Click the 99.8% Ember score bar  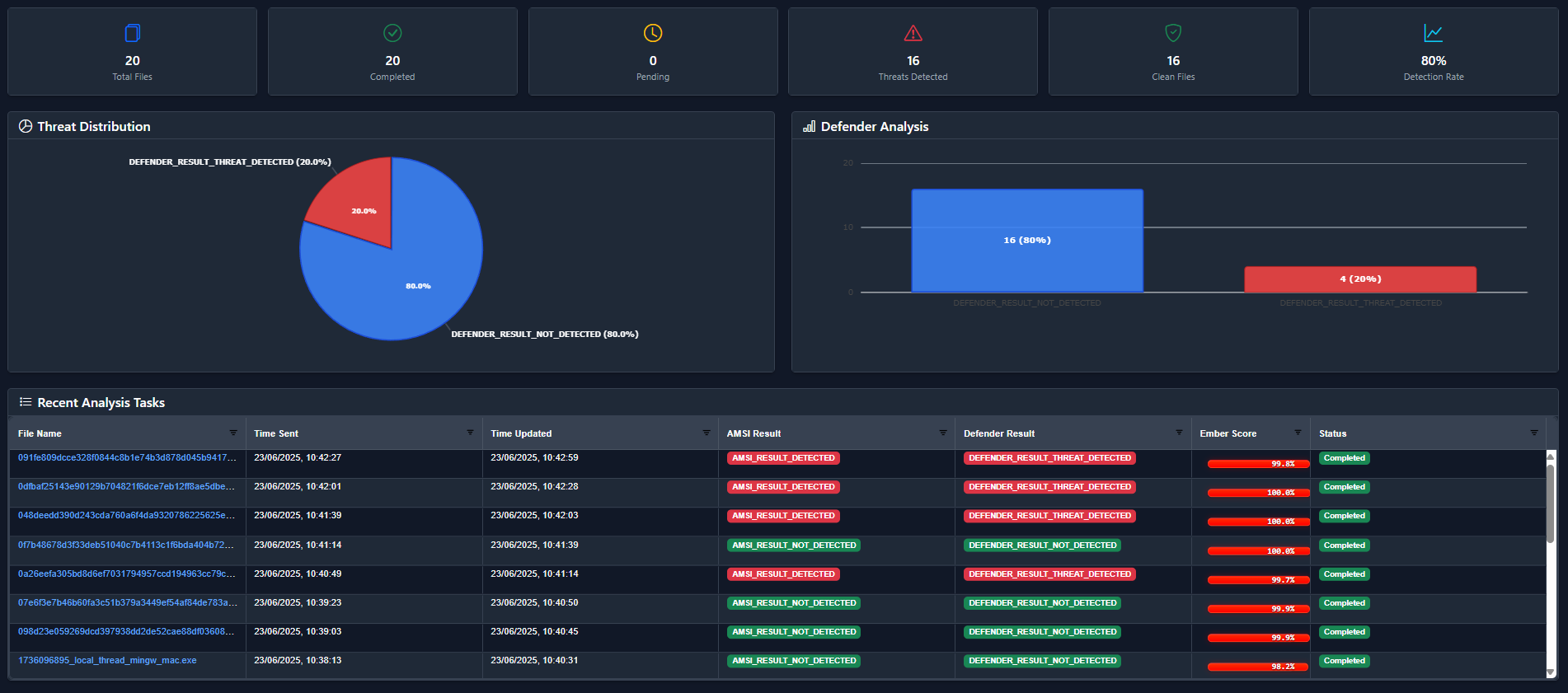click(x=1258, y=464)
